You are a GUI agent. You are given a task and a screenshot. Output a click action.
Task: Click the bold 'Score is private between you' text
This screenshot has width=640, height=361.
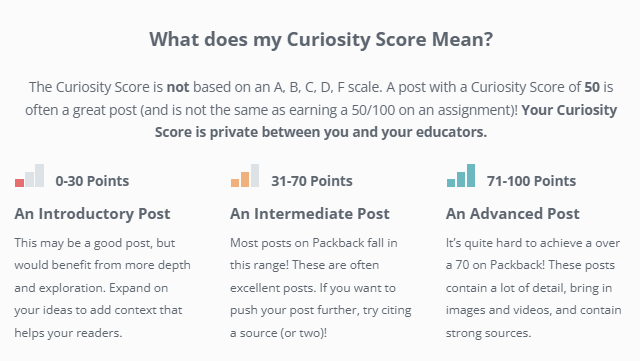click(252, 132)
